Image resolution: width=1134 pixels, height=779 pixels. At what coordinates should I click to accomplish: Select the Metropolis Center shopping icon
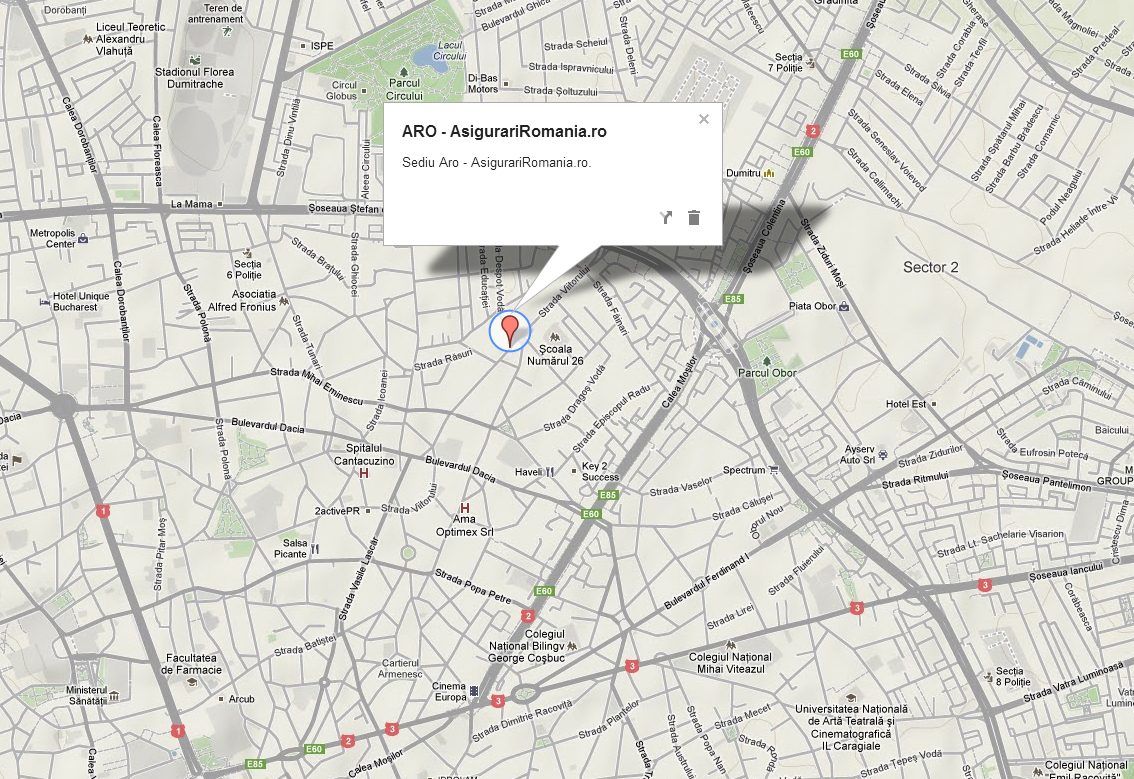(83, 238)
